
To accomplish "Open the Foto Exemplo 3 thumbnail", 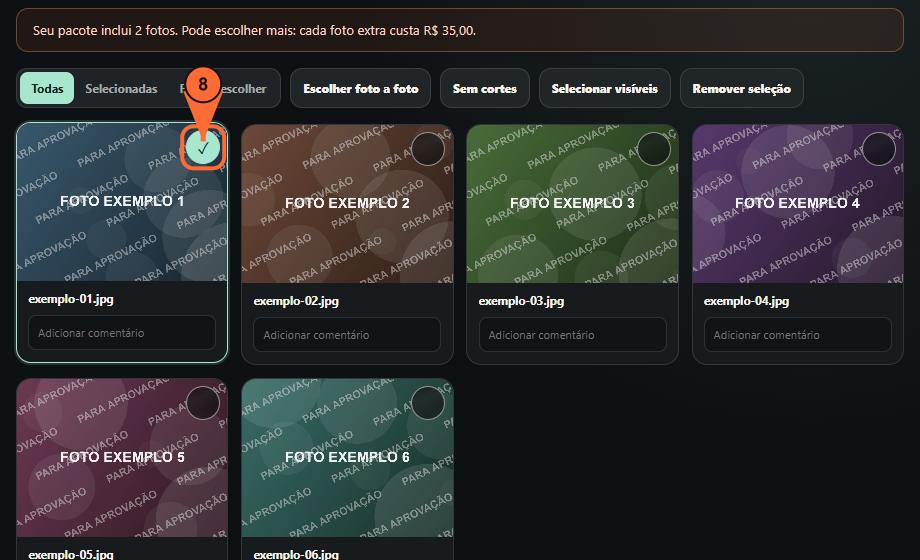I will tap(572, 204).
